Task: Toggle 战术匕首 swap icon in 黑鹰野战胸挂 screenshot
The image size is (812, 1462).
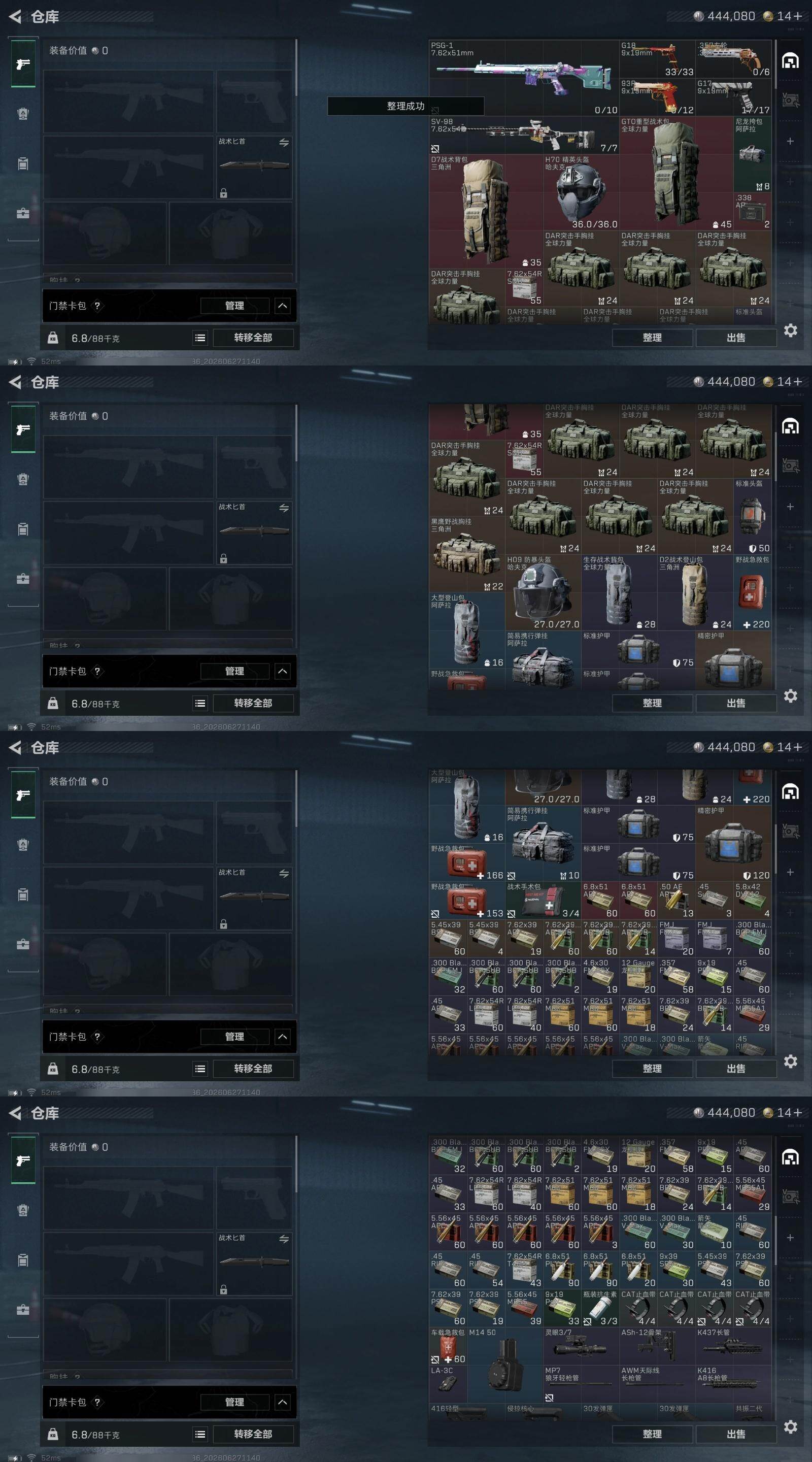Action: tap(284, 508)
